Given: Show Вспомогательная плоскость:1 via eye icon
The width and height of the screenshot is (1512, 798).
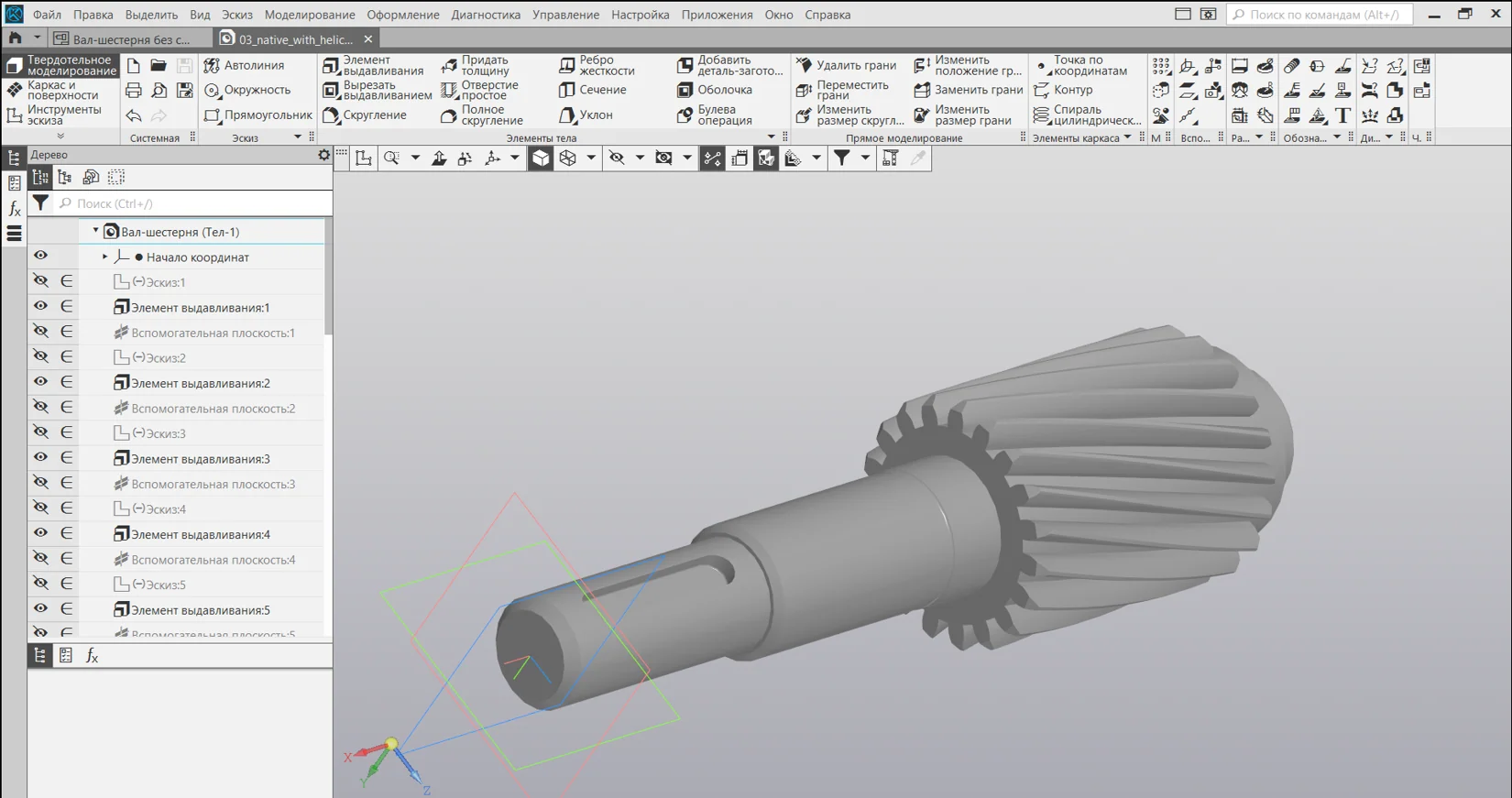Looking at the screenshot, I should tap(40, 332).
